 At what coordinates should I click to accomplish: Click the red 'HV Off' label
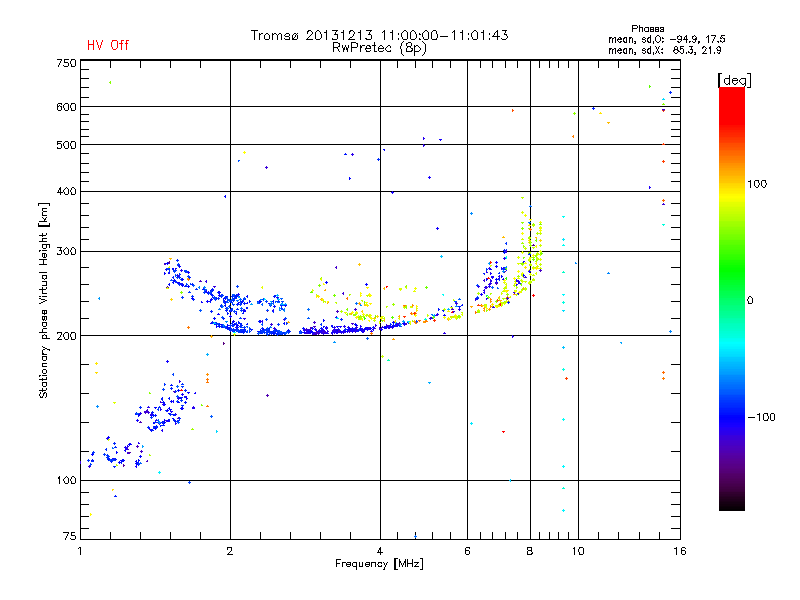108,45
